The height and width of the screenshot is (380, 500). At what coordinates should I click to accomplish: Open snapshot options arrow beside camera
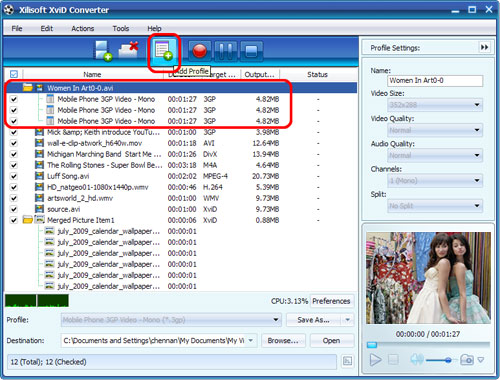[x=481, y=360]
